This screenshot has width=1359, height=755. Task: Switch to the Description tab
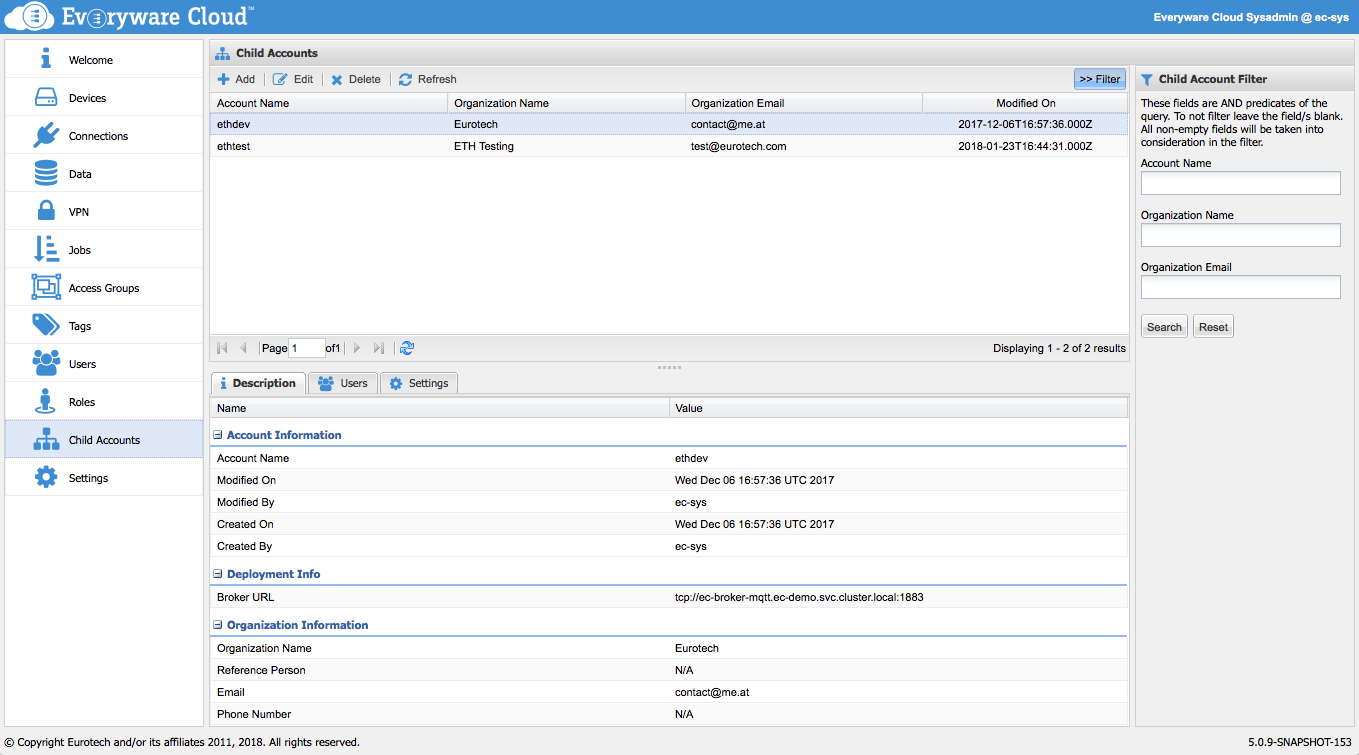258,383
